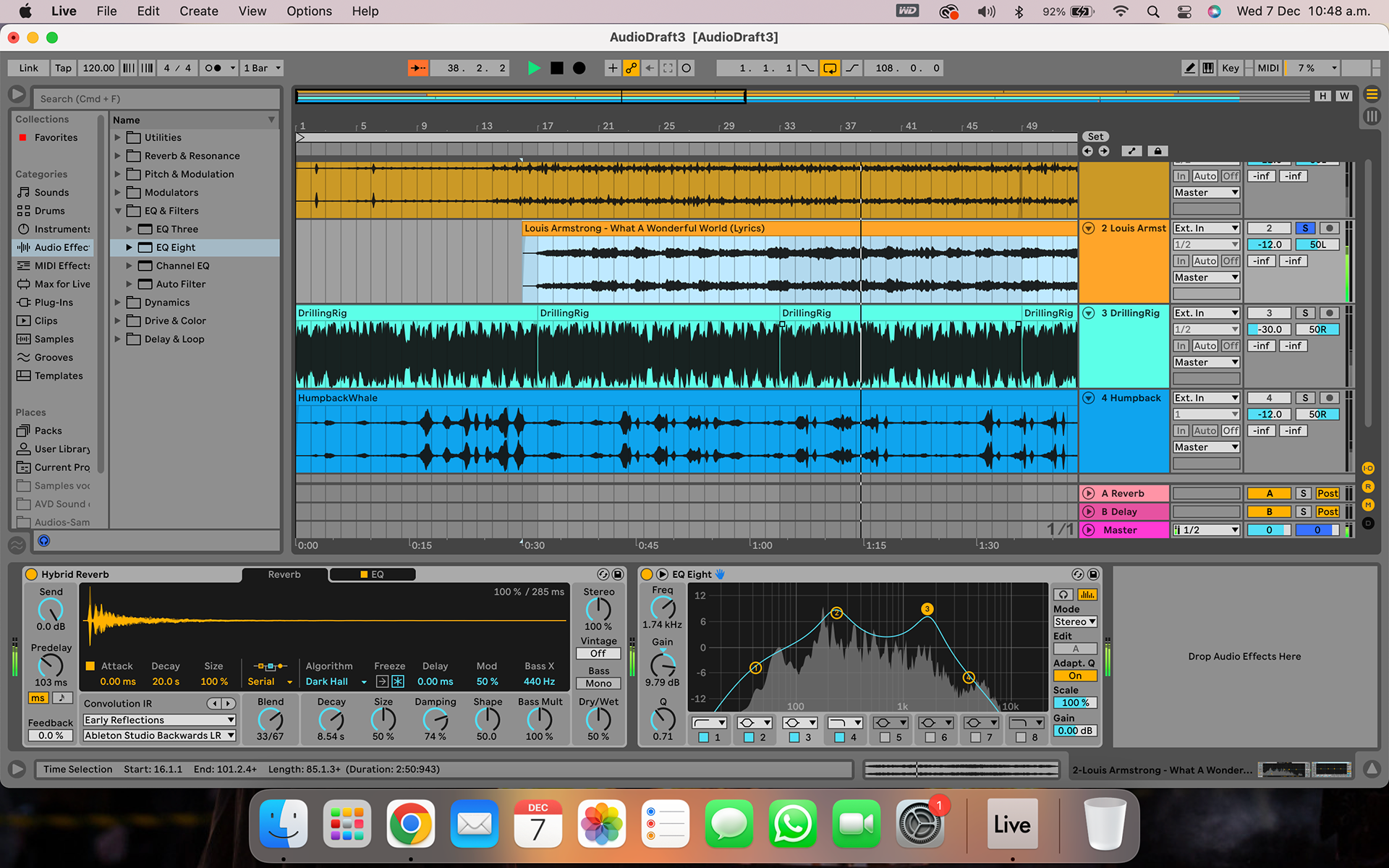The width and height of the screenshot is (1389, 868).
Task: Stop playback with the square Stop button
Action: [556, 68]
